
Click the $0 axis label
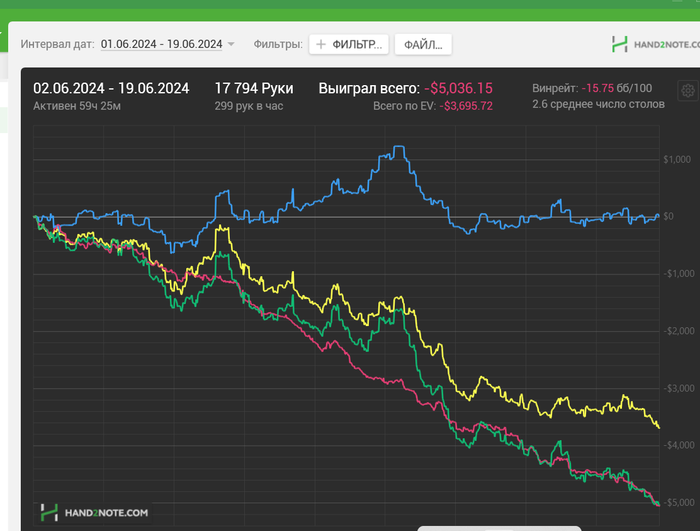668,217
